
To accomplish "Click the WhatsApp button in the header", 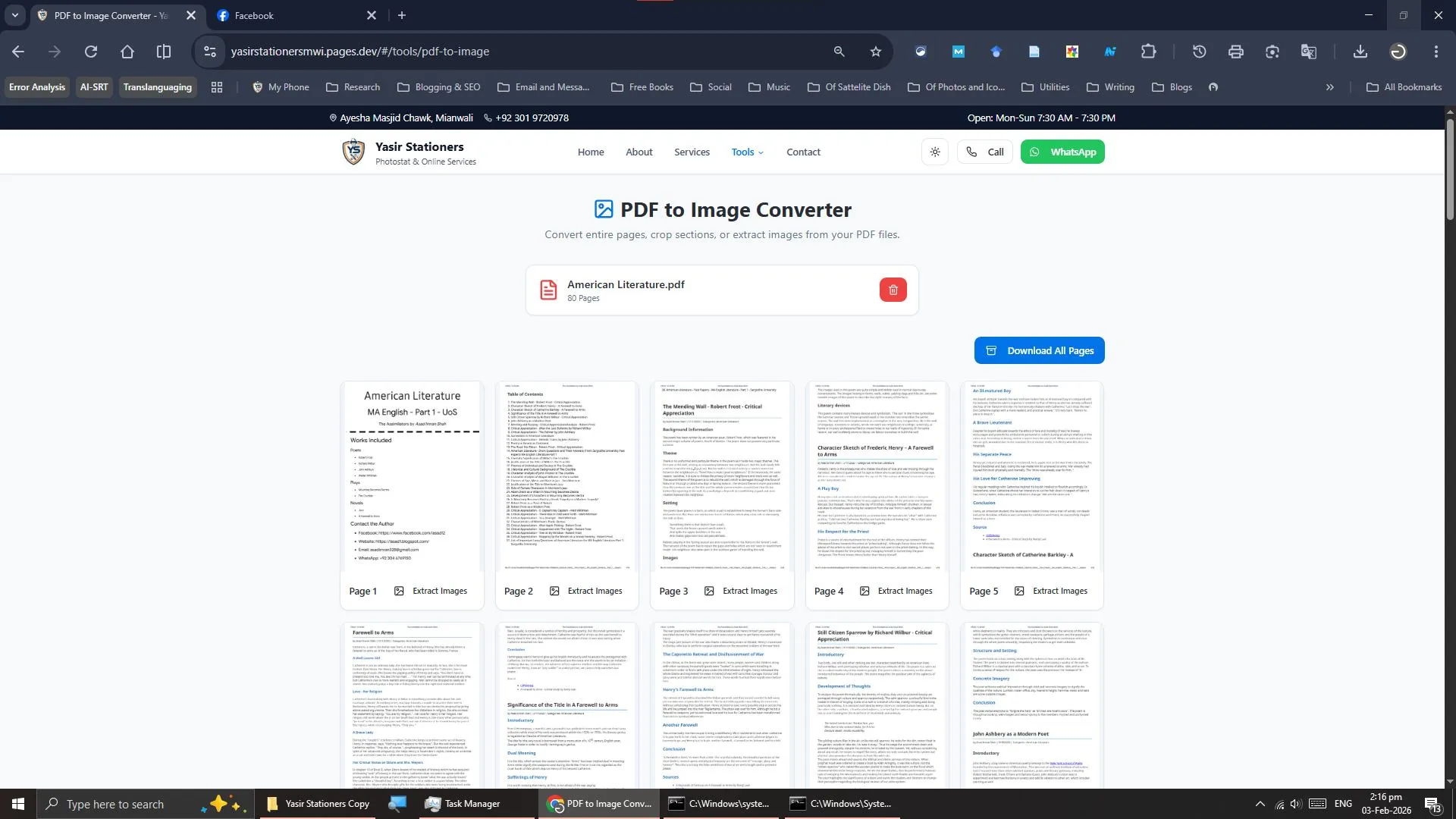I will [x=1062, y=152].
